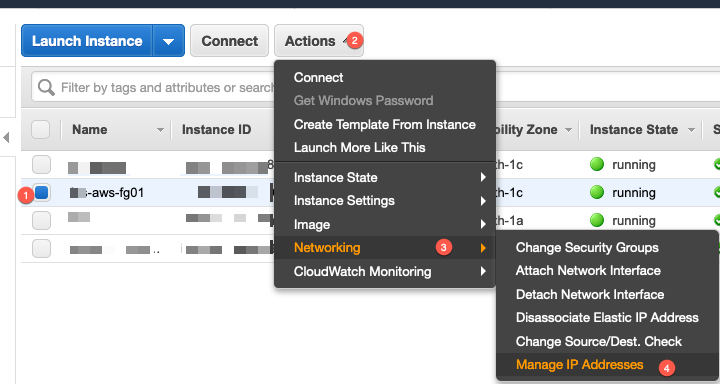The width and height of the screenshot is (720, 384).
Task: Open the Actions dropdown button
Action: coord(319,41)
